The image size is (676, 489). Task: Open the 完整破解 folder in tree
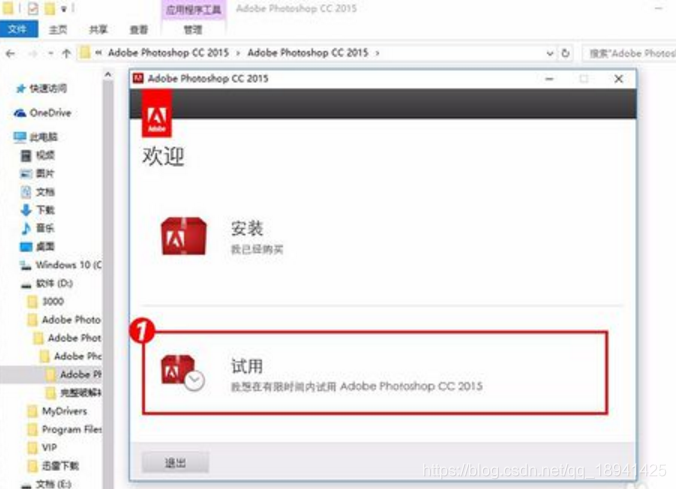[x=74, y=392]
